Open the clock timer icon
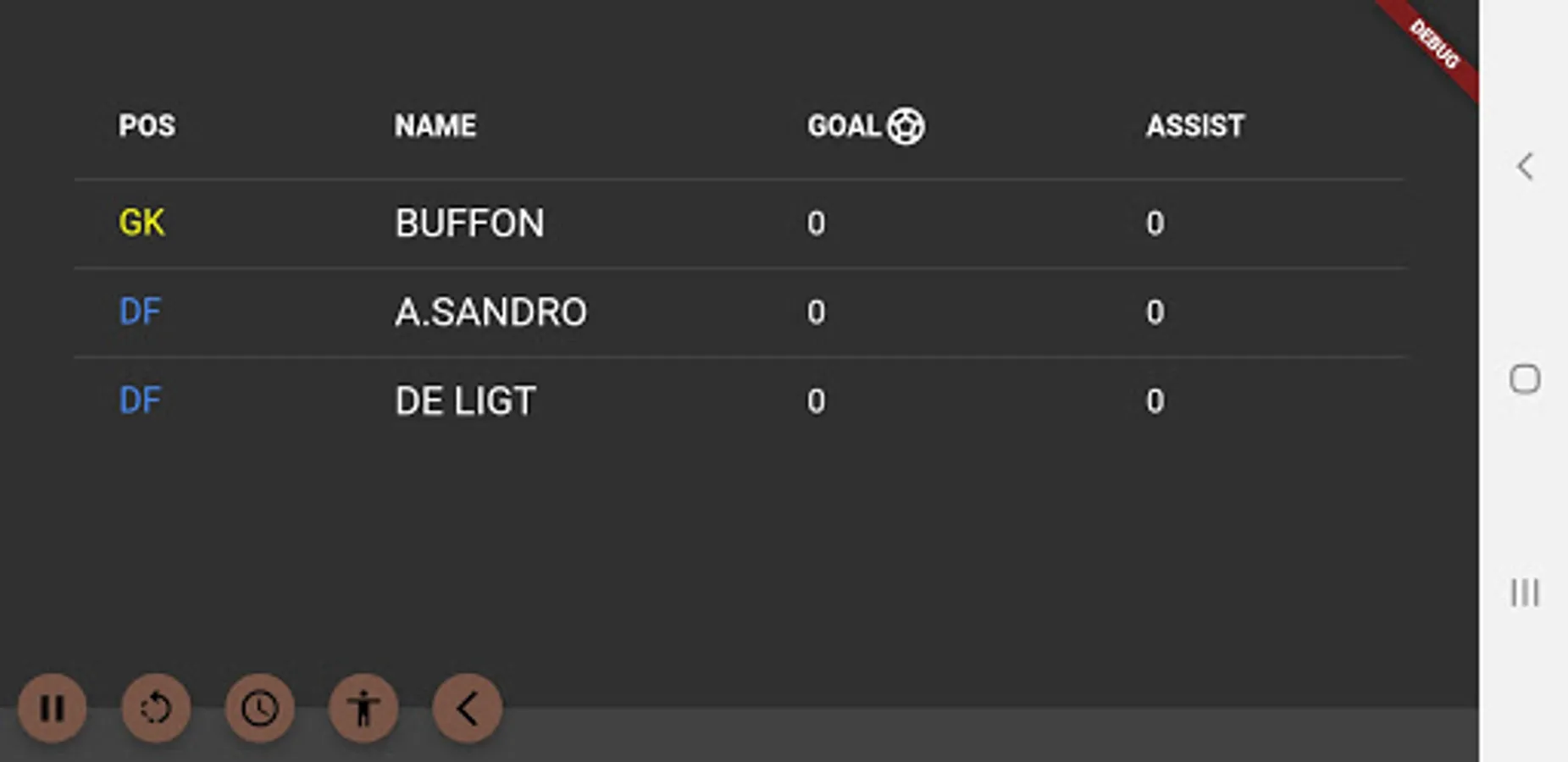 [259, 708]
